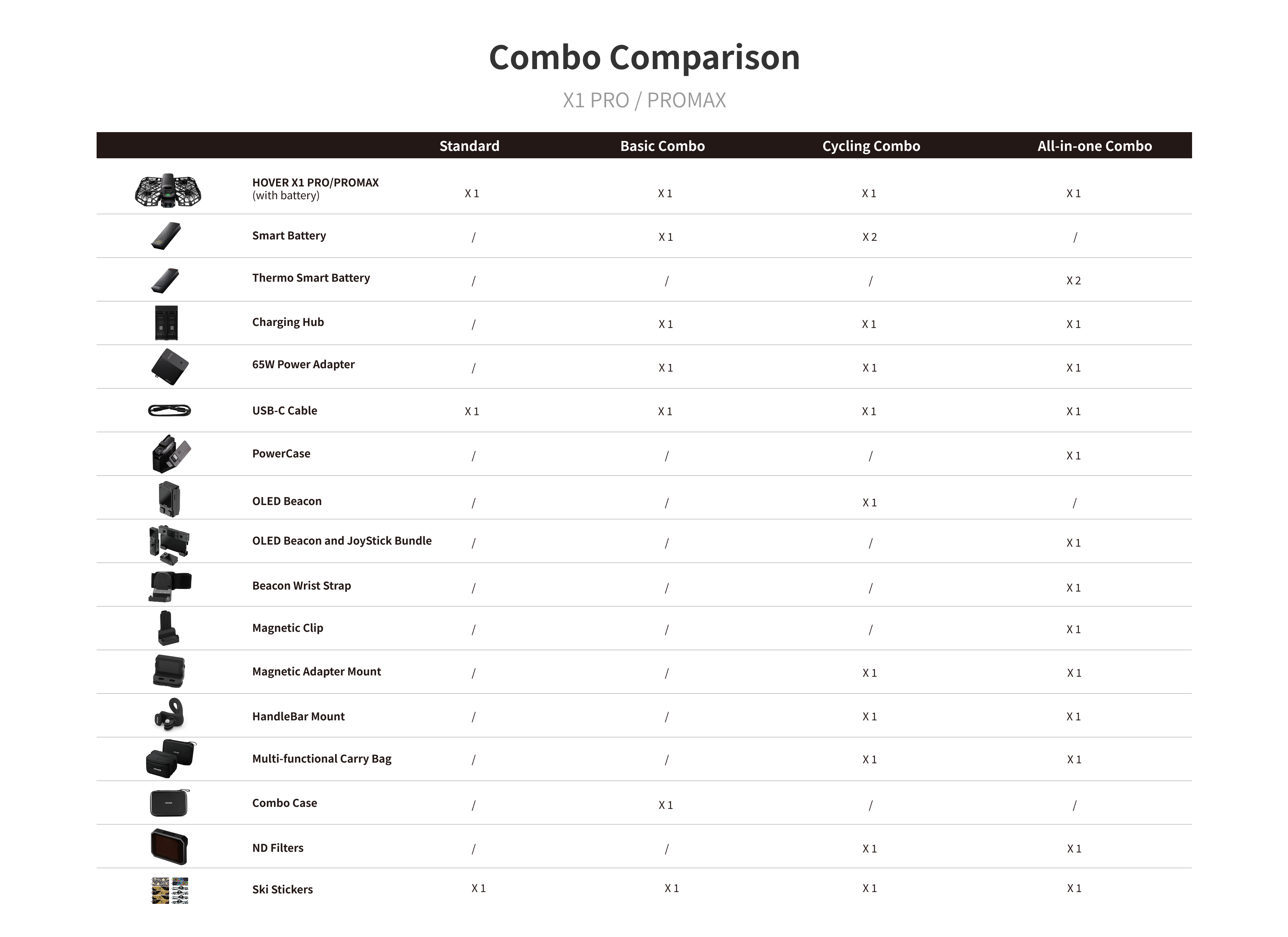Image resolution: width=1288 pixels, height=937 pixels.
Task: Click the Combo Comparison title
Action: 644,57
